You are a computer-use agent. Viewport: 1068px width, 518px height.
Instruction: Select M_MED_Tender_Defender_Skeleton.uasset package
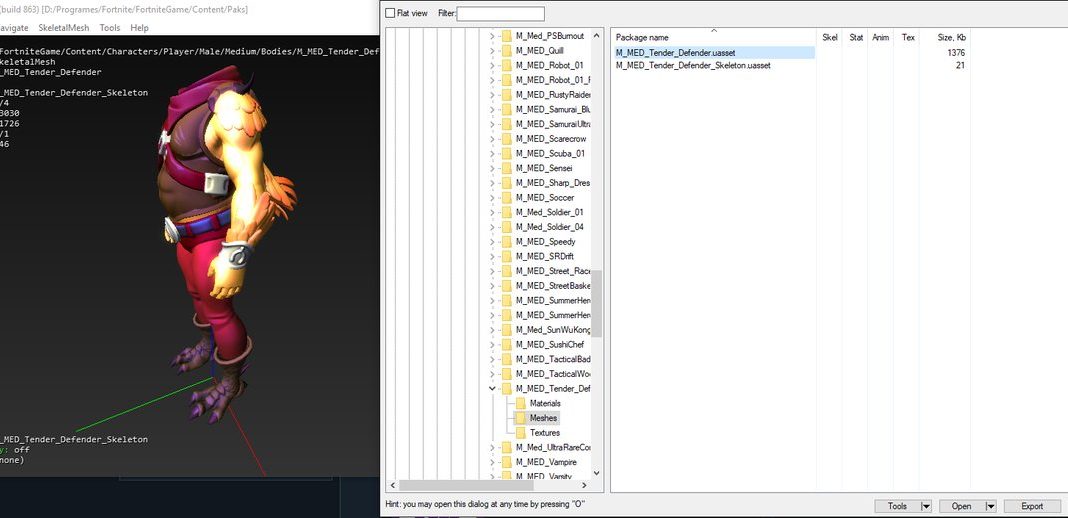693,65
